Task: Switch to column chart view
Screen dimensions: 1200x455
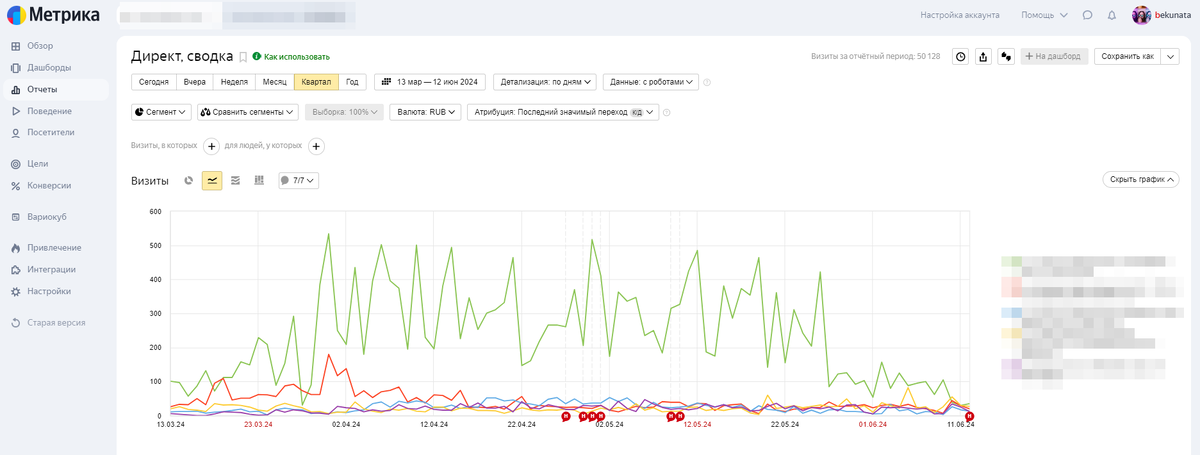Action: point(259,181)
